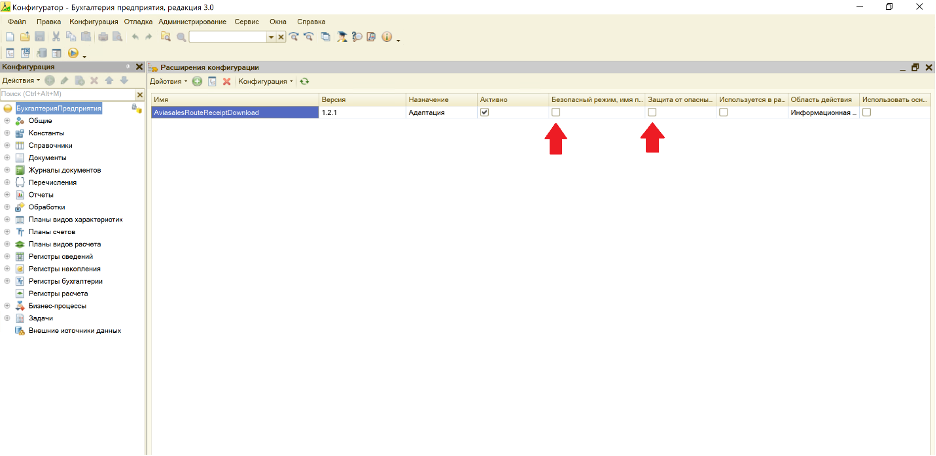
Task: Click the Copy icon in main toolbar
Action: (x=70, y=37)
